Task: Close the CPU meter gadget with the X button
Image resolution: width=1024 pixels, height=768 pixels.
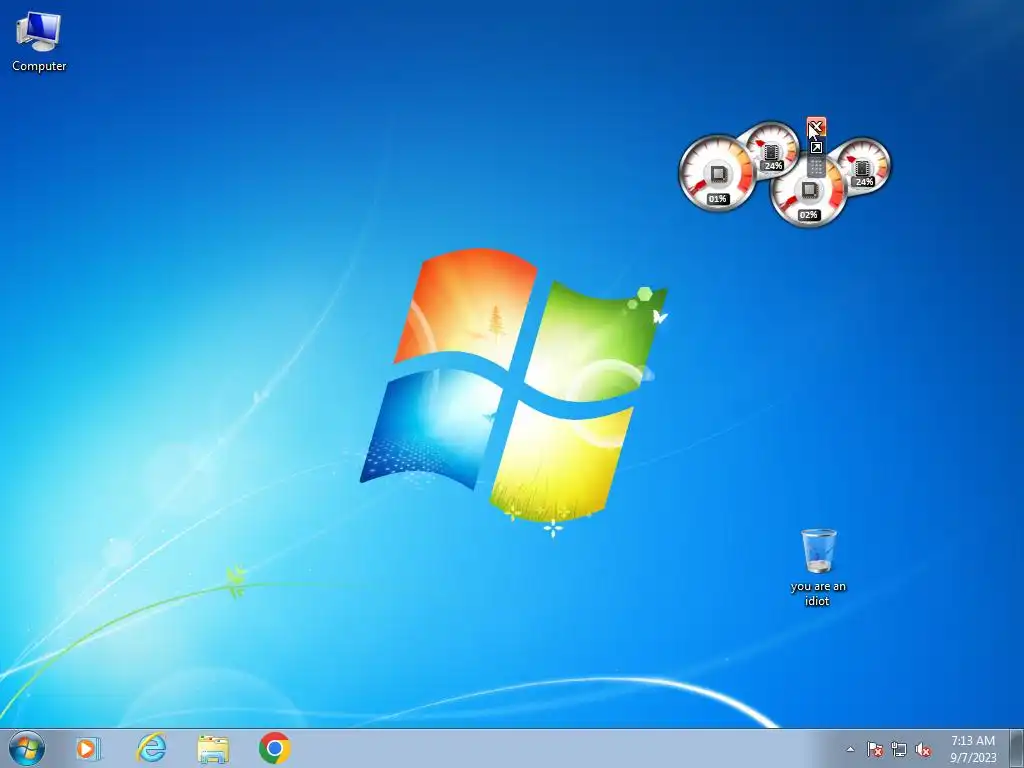Action: [x=816, y=127]
